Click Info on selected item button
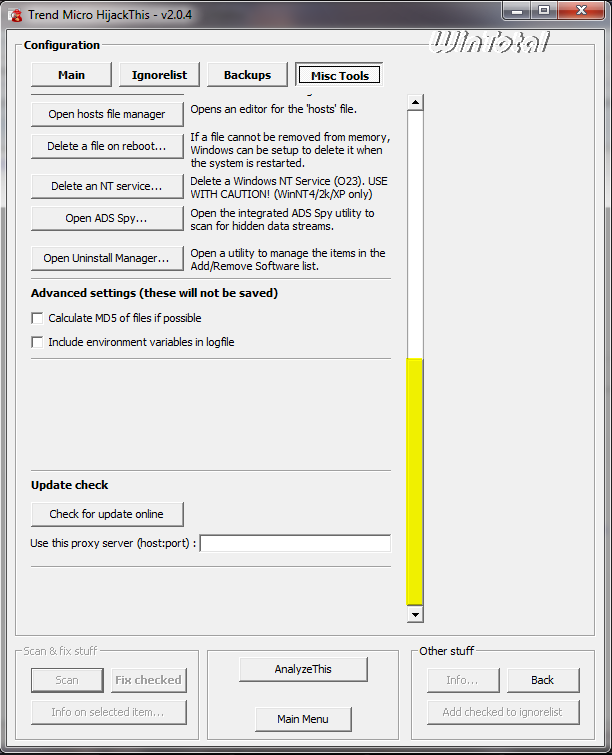This screenshot has height=755, width=612. (109, 712)
